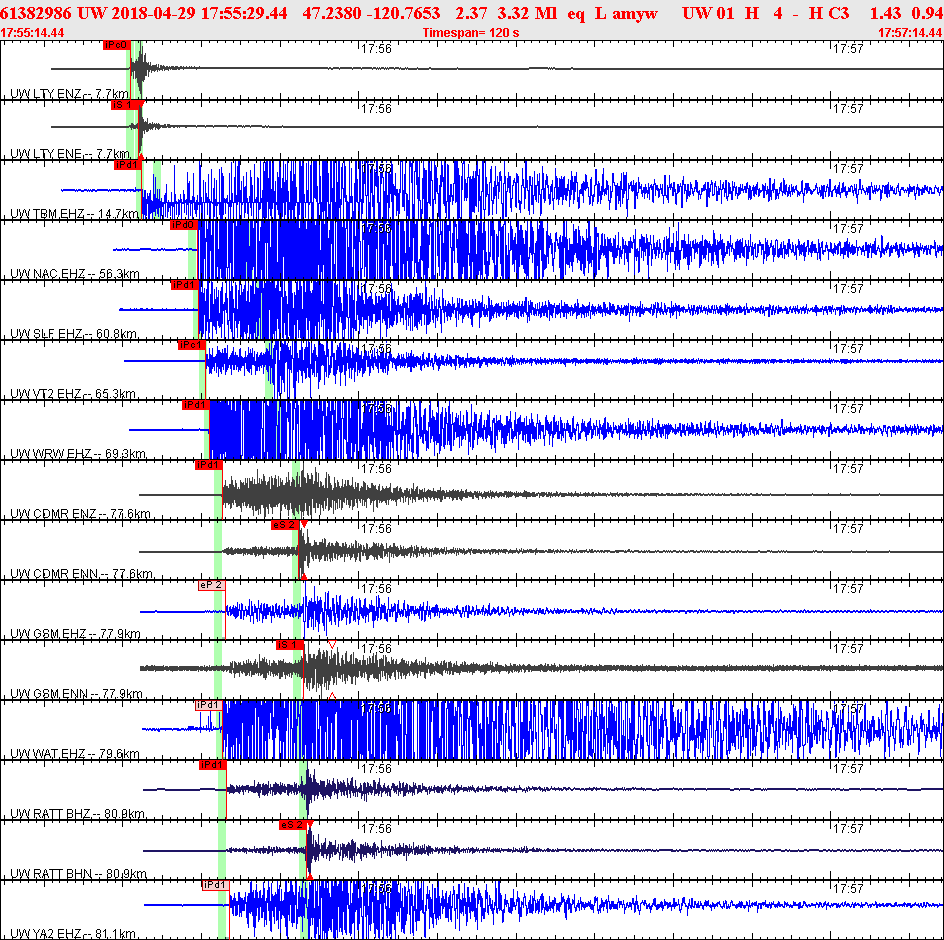Click the iPd1 pick flag on WRW EHZ

click(195, 405)
